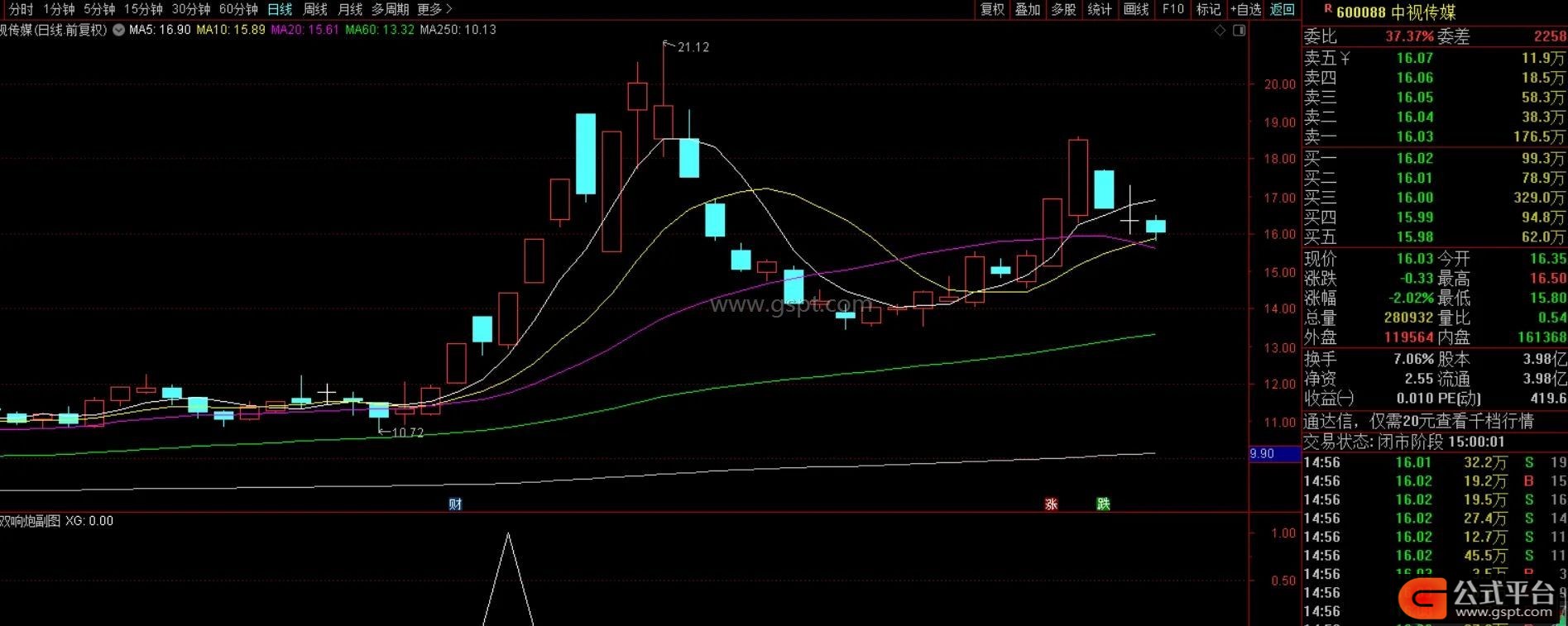Click the MA5: 16.90 indicator label
The width and height of the screenshot is (1568, 626).
(160, 30)
